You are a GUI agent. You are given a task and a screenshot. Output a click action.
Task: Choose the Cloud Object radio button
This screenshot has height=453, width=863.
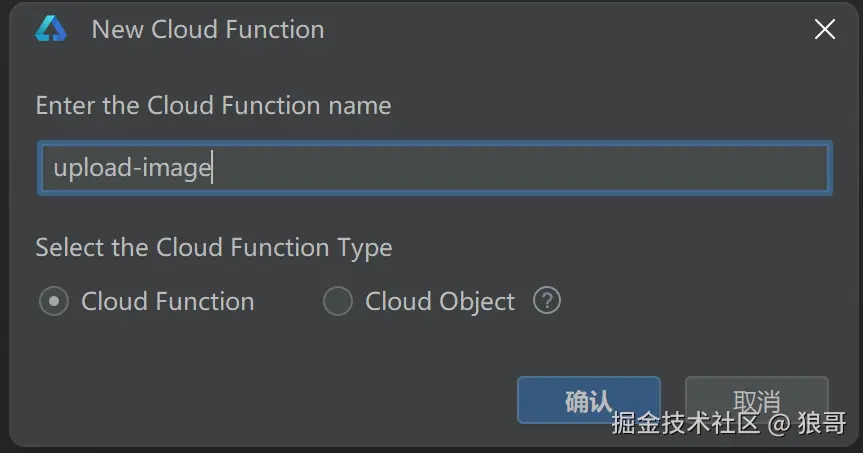click(x=338, y=301)
